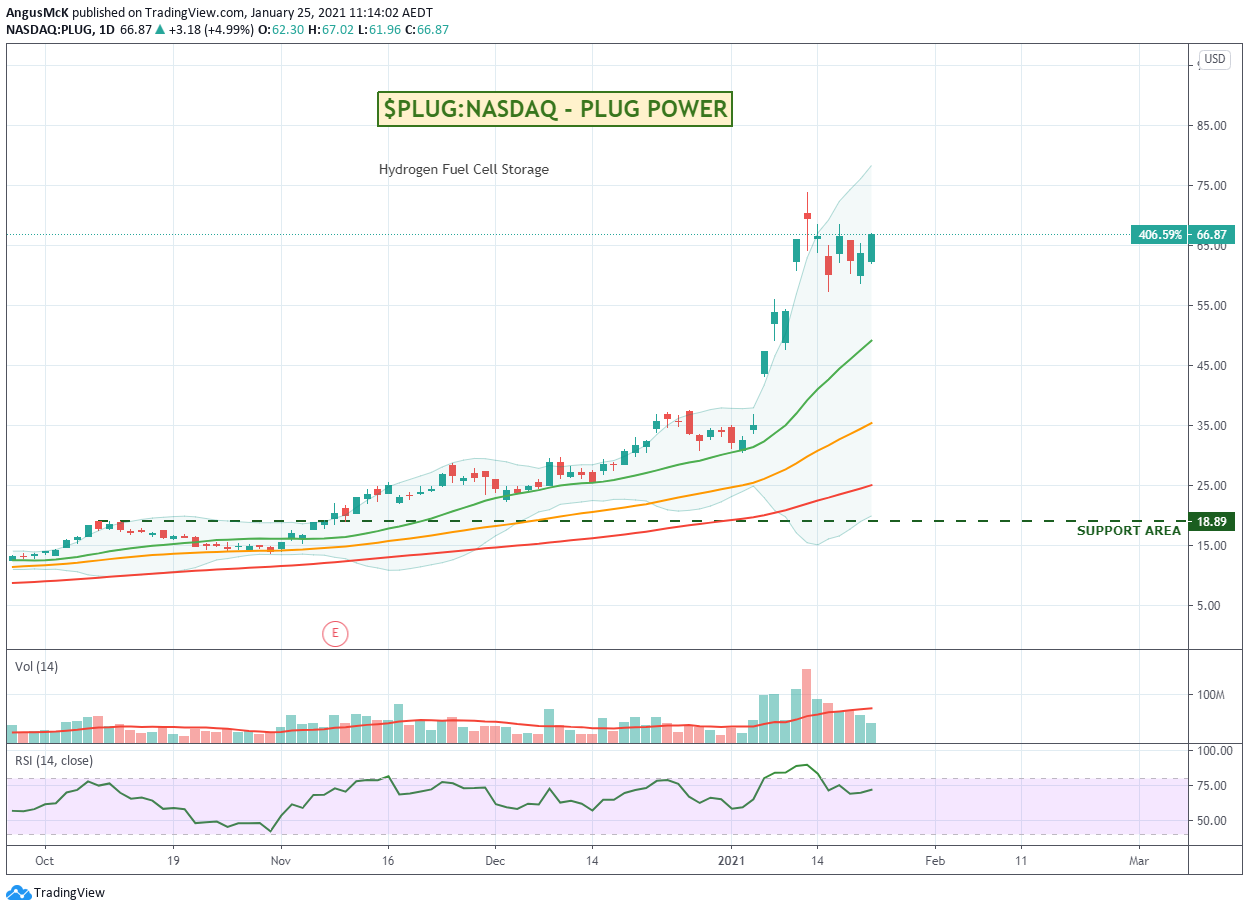
Task: Click the RSI (14, close) indicator label
Action: pyautogui.click(x=53, y=761)
